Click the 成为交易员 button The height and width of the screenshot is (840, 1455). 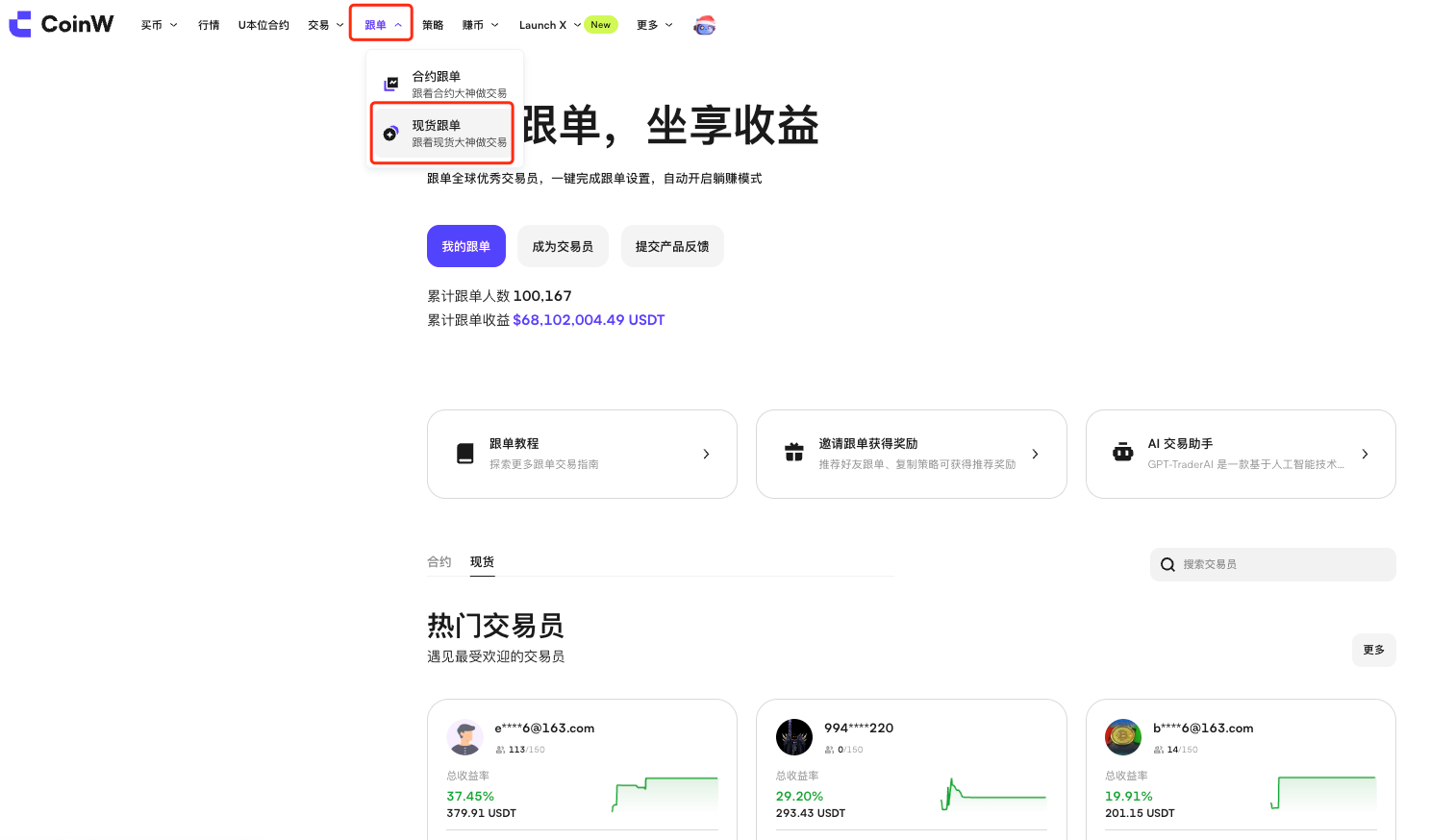[563, 246]
